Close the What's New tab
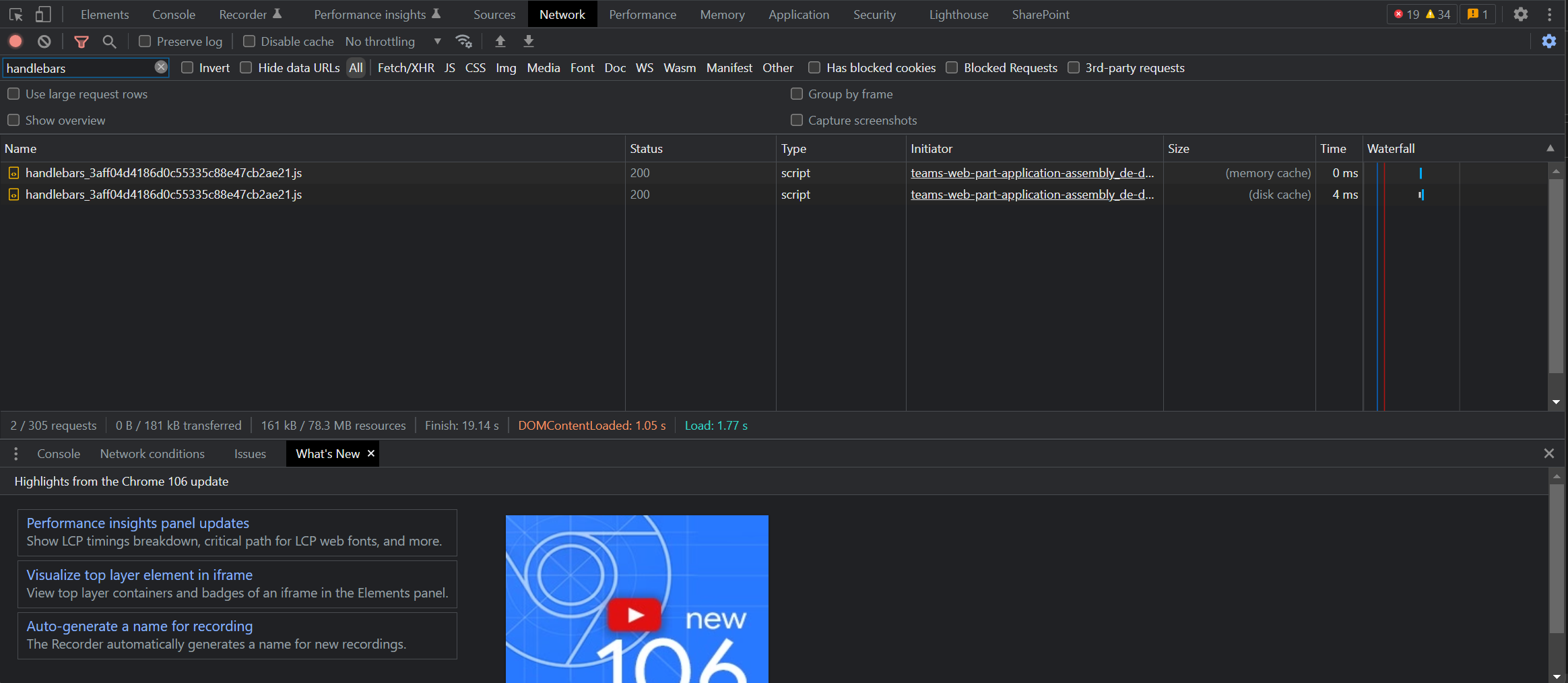The height and width of the screenshot is (683, 1568). [371, 453]
